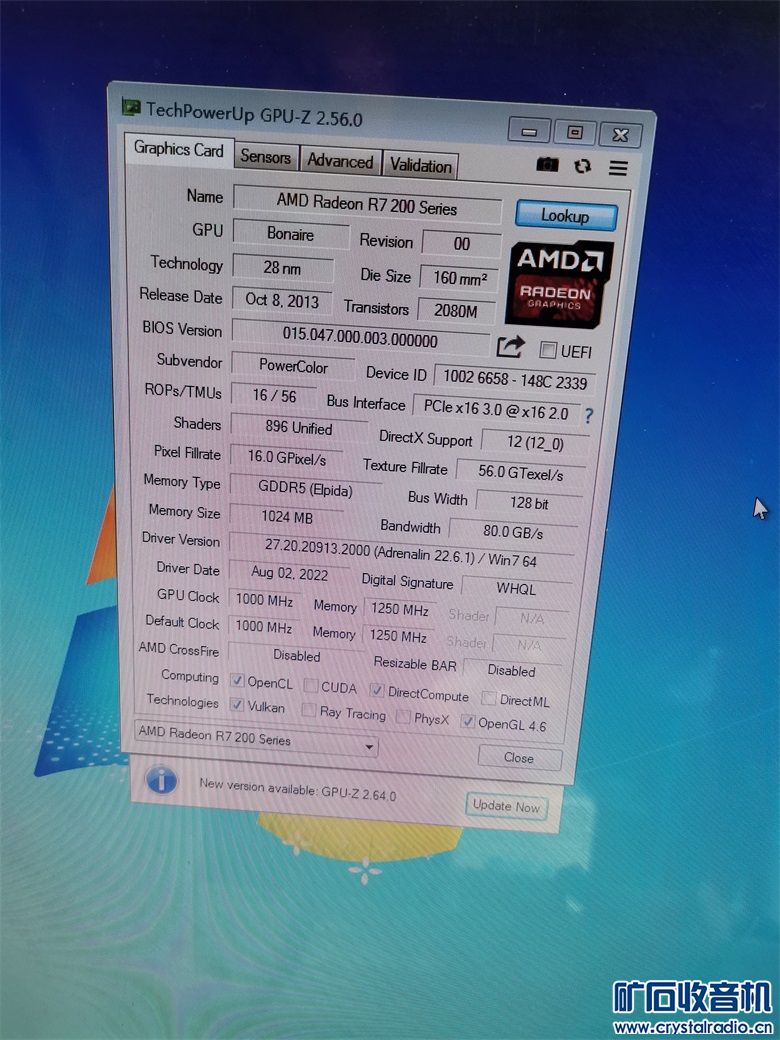Click the Shaders value 896 Unified
Image resolution: width=780 pixels, height=1040 pixels.
pyautogui.click(x=298, y=428)
